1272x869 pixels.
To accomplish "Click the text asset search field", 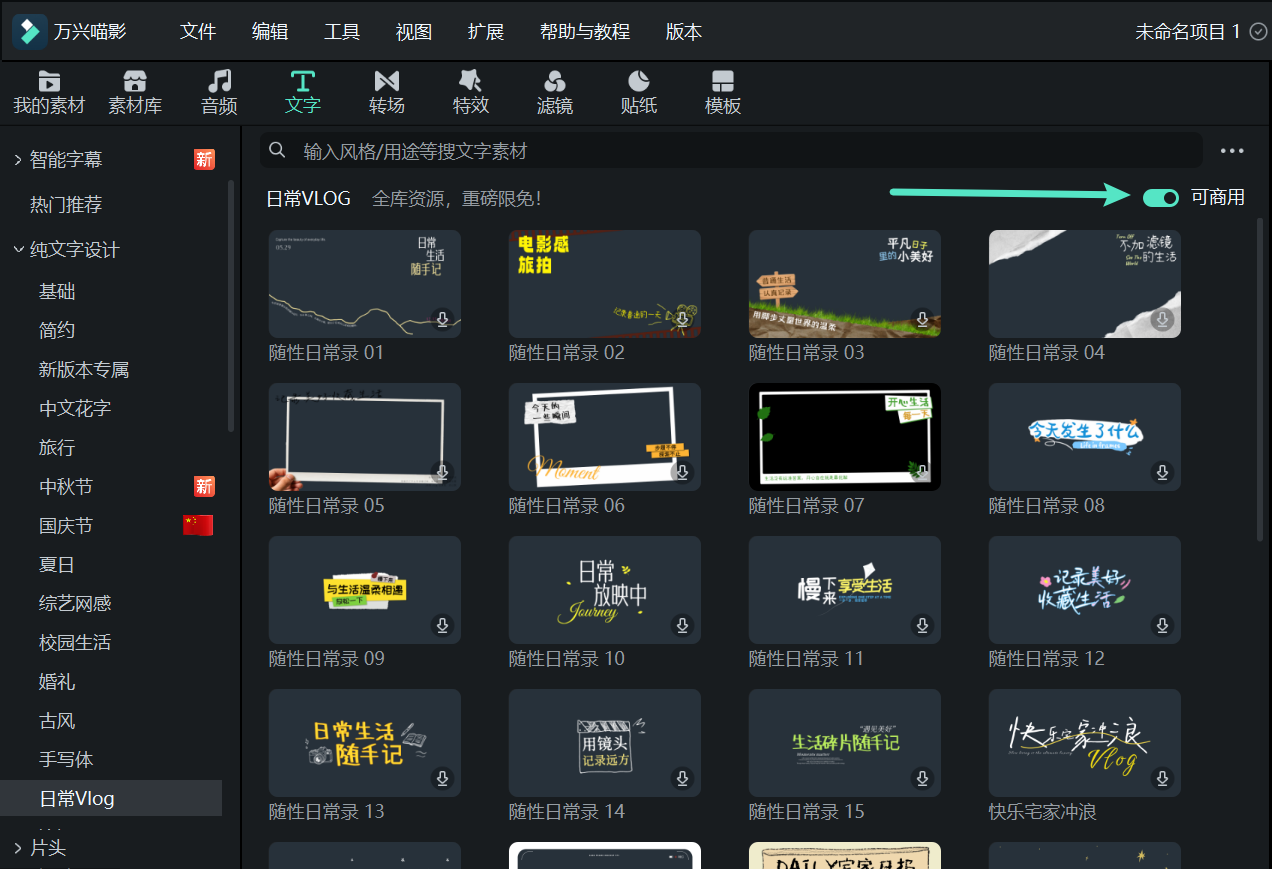I will tap(731, 151).
